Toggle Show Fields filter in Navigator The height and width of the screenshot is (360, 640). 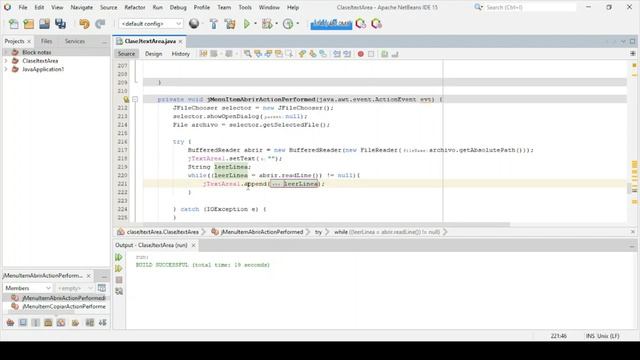click(x=23, y=322)
